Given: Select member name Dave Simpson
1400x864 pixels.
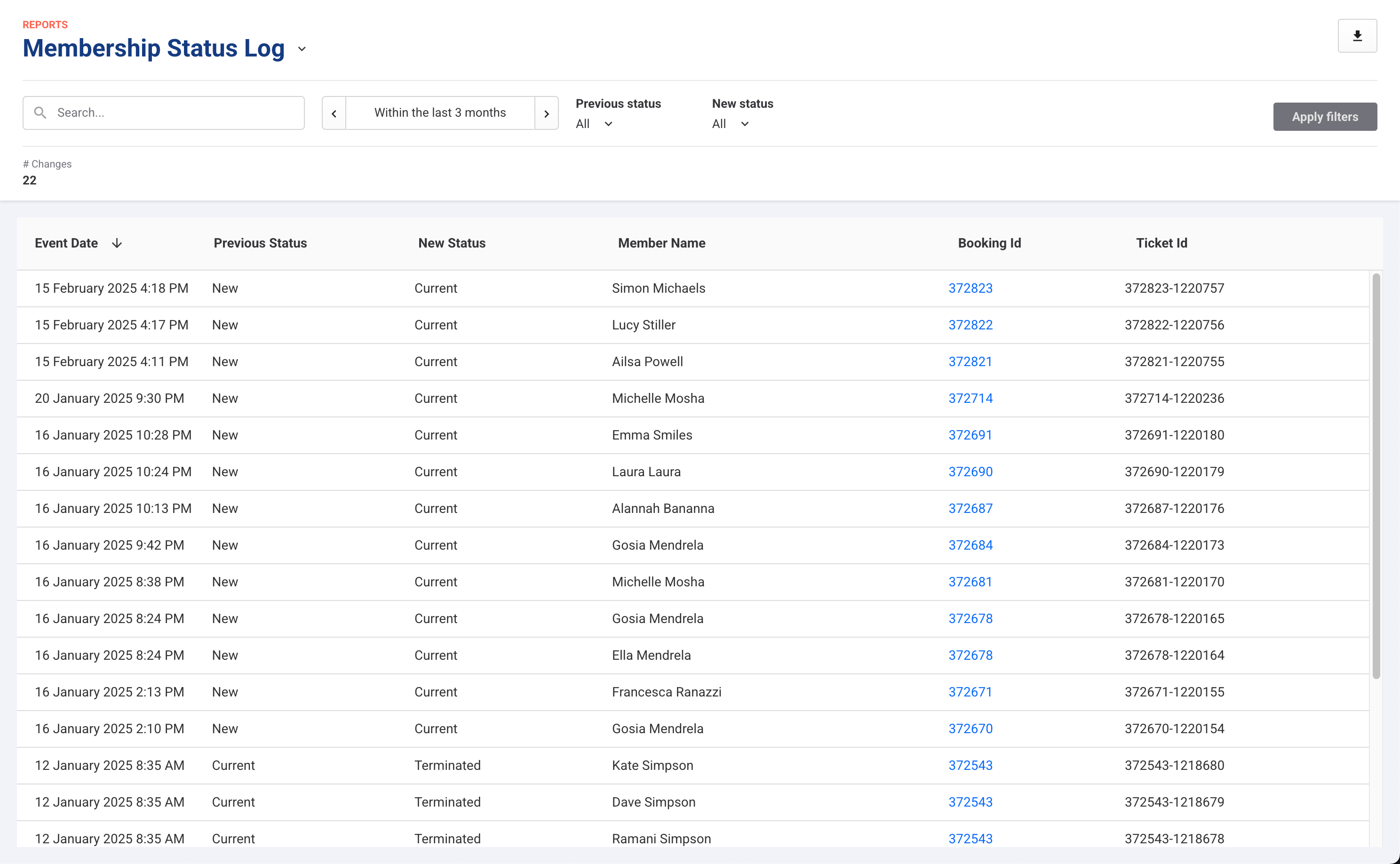Looking at the screenshot, I should (653, 802).
